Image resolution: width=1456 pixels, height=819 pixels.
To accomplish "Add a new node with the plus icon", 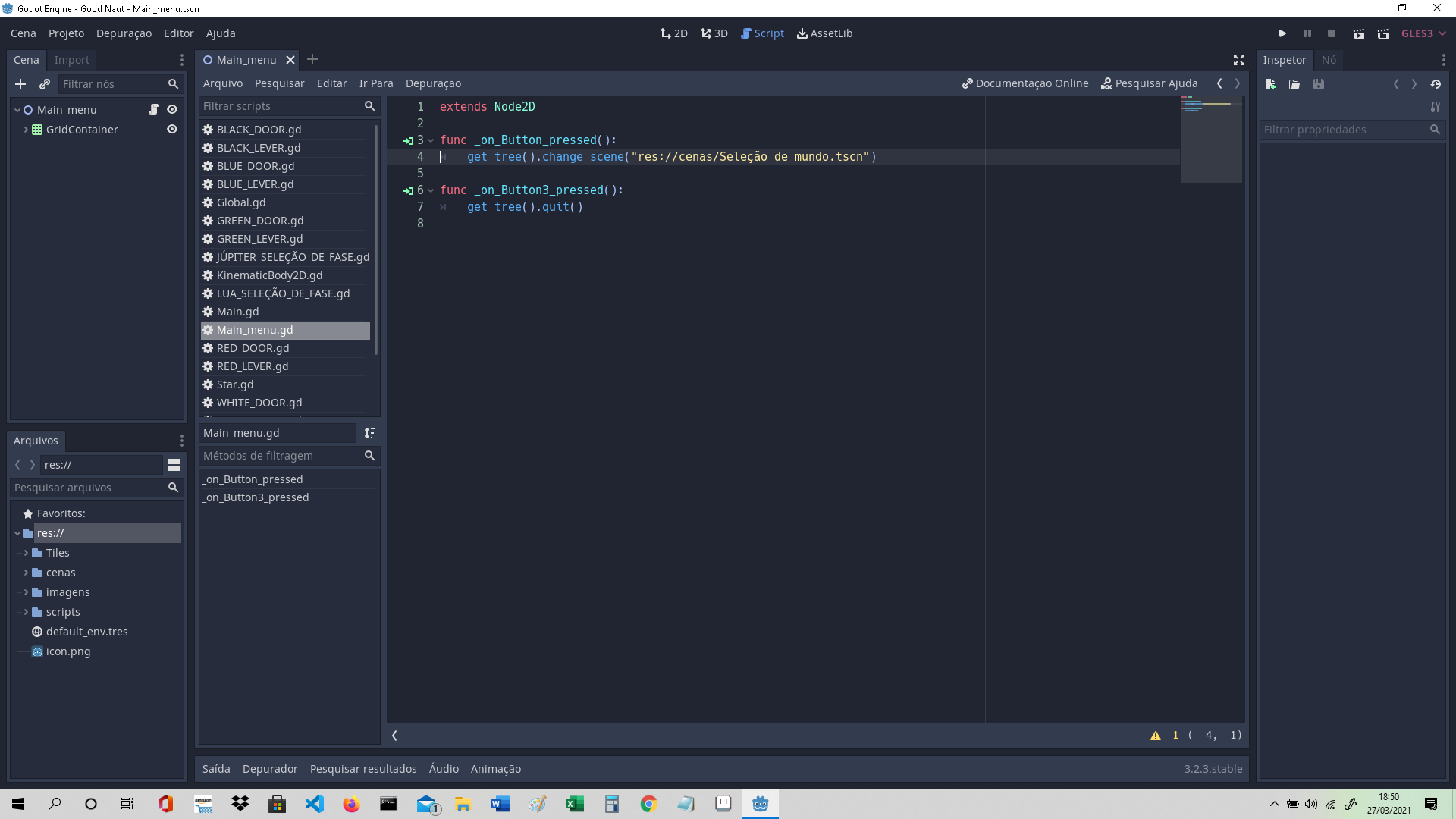I will click(x=20, y=84).
